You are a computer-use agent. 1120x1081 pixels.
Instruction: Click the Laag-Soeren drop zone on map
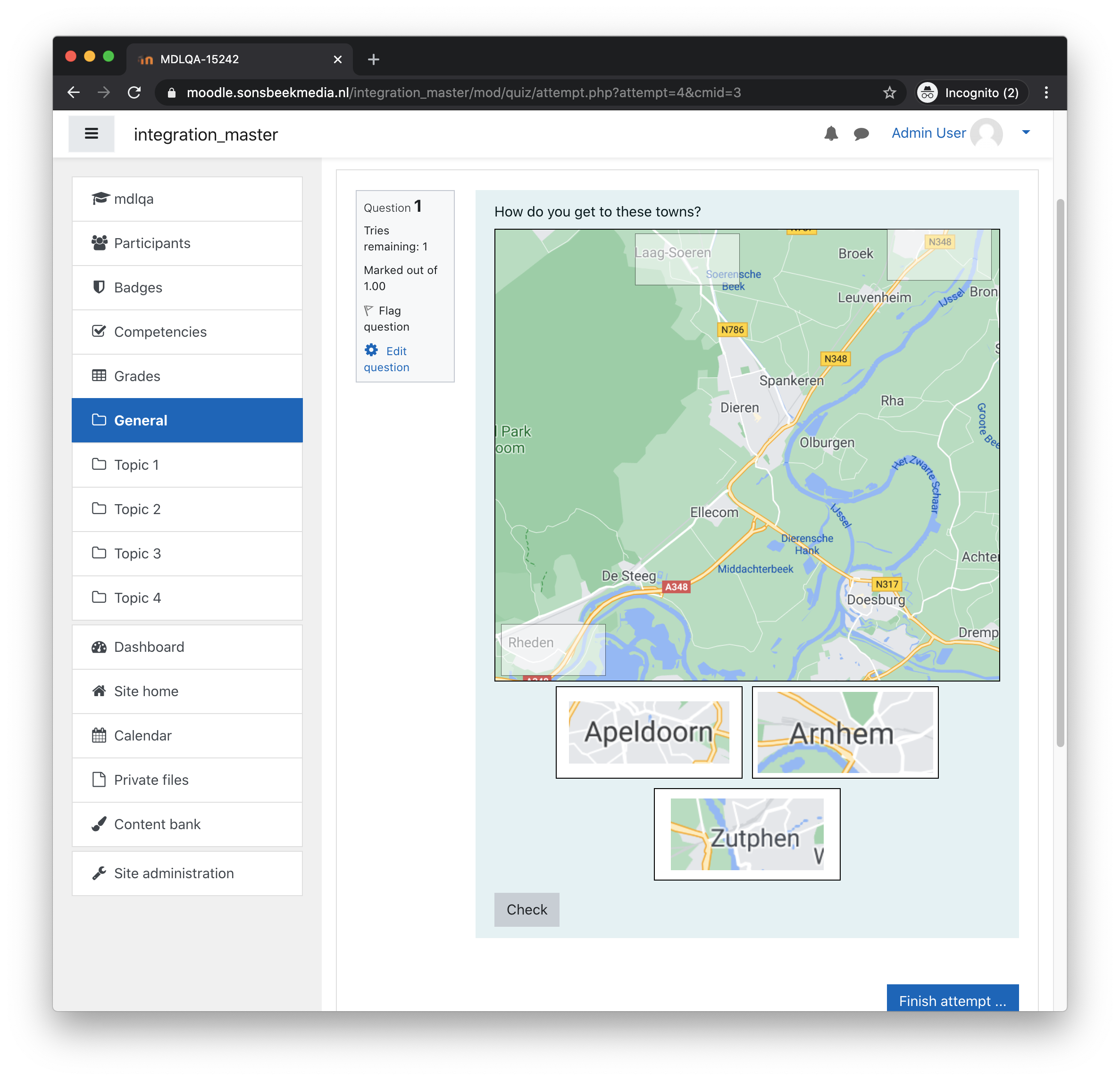[x=687, y=259]
